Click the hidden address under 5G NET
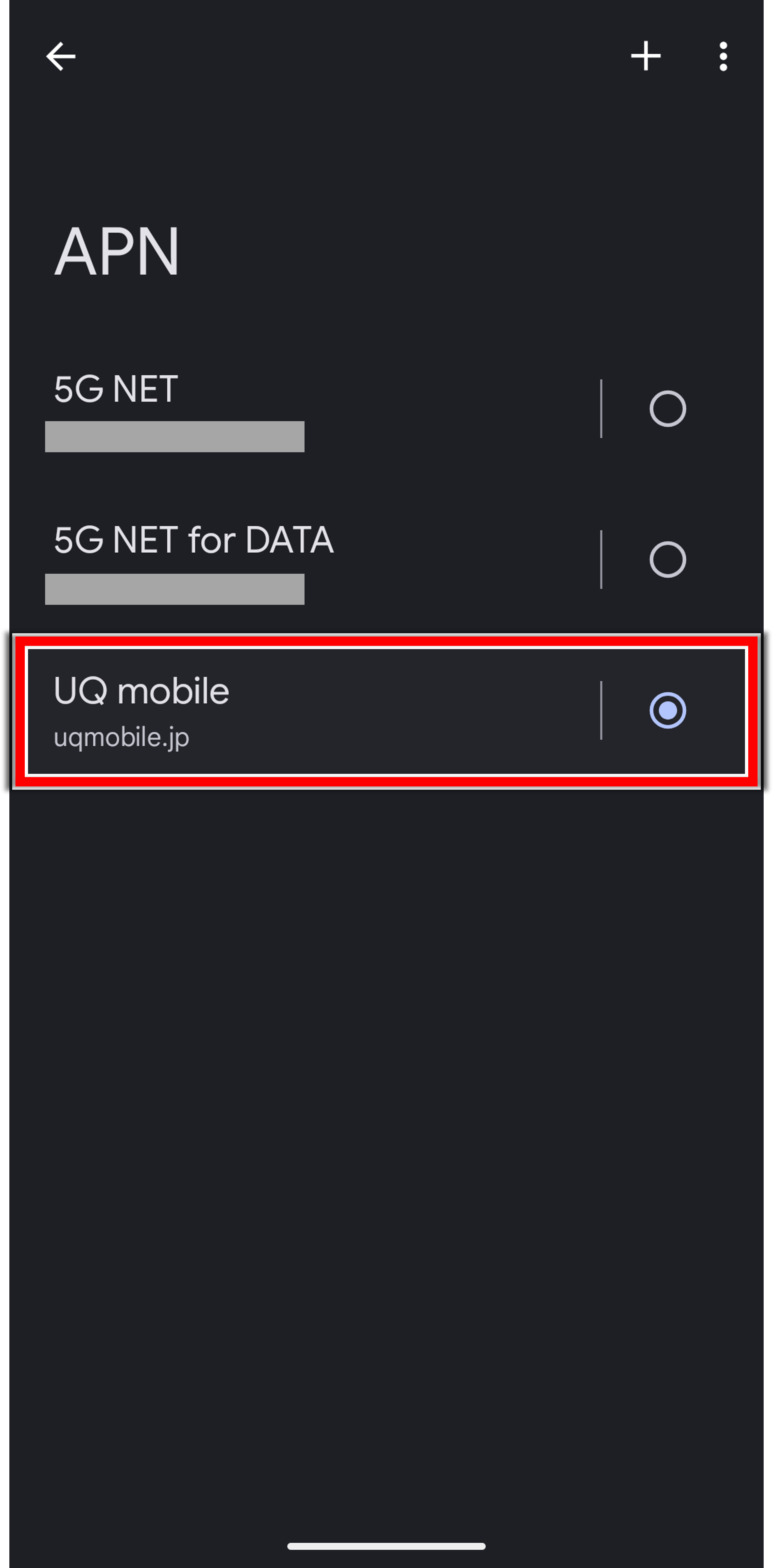This screenshot has width=773, height=1568. (x=175, y=436)
